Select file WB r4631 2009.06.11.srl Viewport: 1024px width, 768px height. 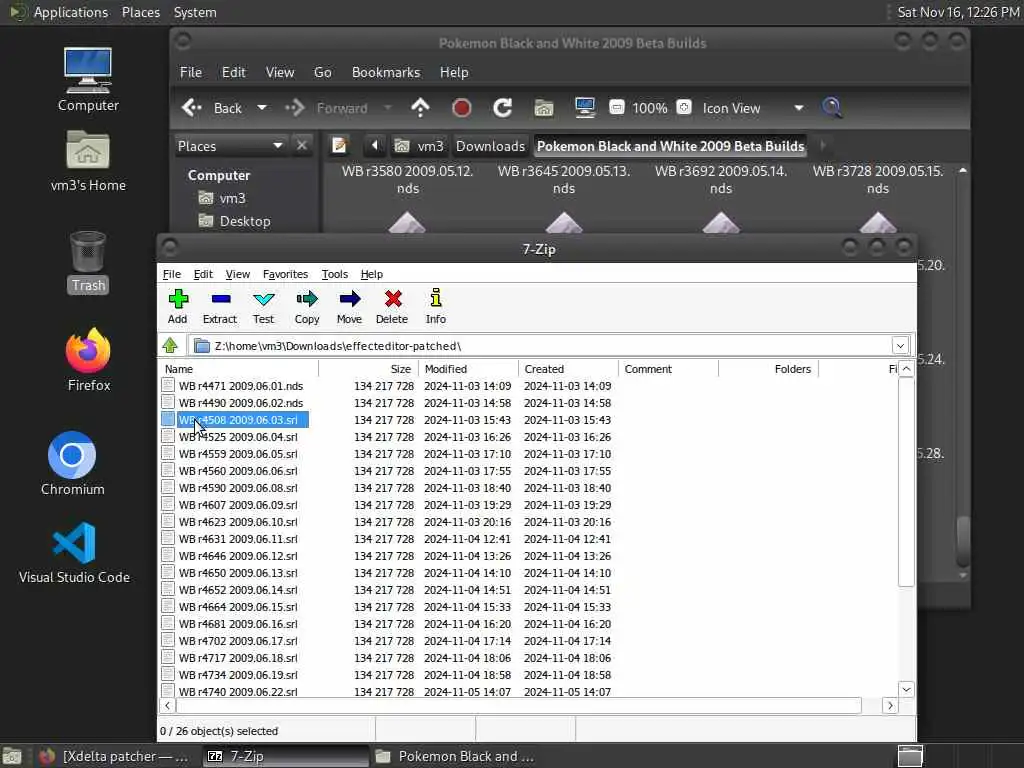click(238, 539)
